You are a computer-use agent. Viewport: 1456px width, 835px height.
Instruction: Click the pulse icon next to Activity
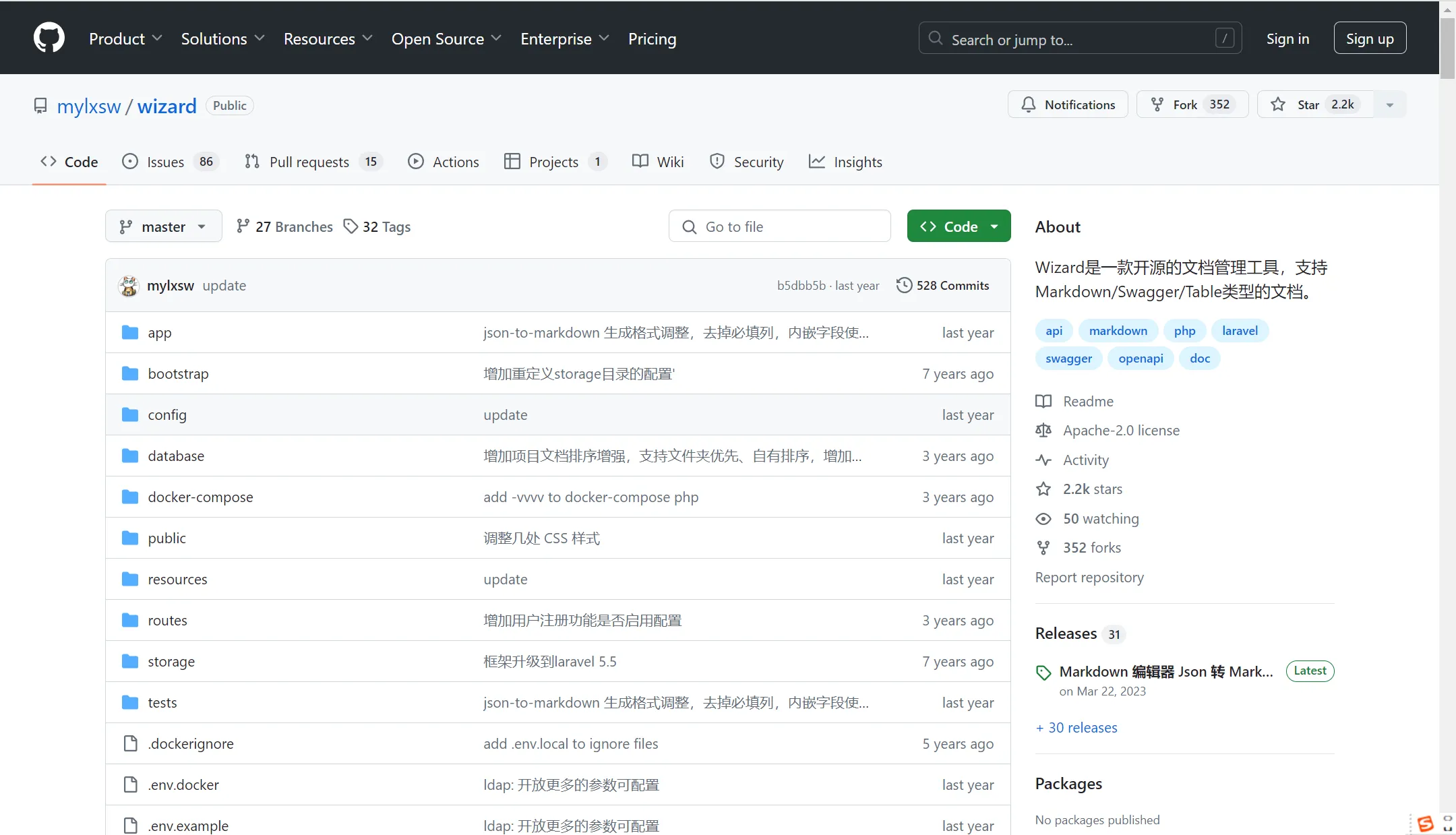pos(1043,460)
